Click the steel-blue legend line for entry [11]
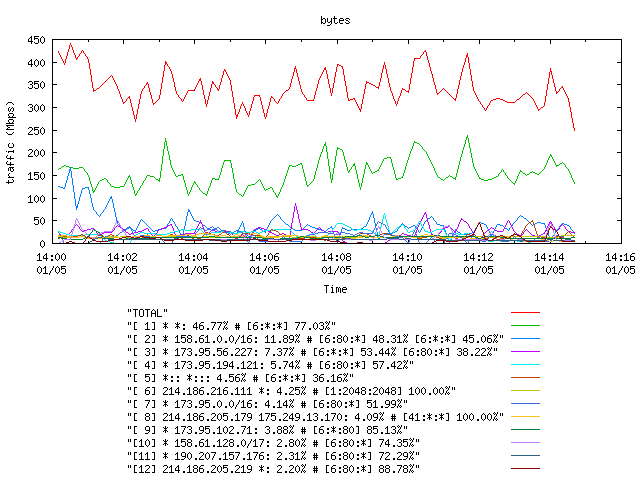Image resolution: width=640 pixels, height=480 pixels. tap(525, 456)
